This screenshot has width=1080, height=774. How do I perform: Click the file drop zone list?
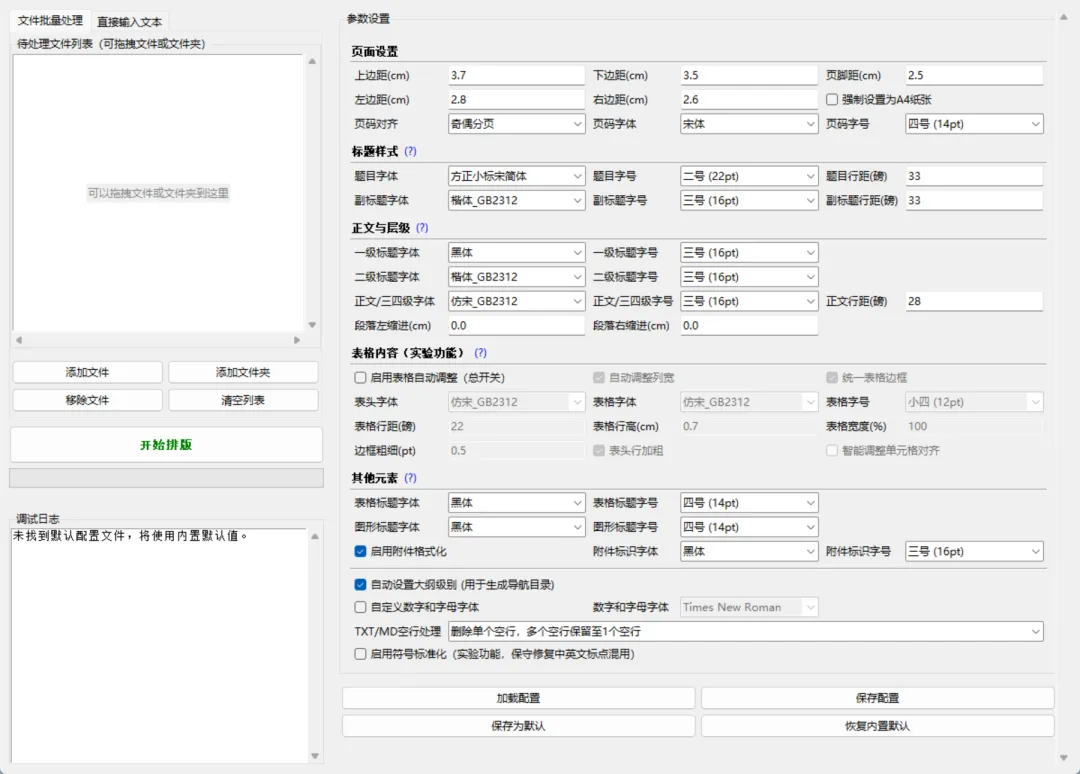pos(158,193)
